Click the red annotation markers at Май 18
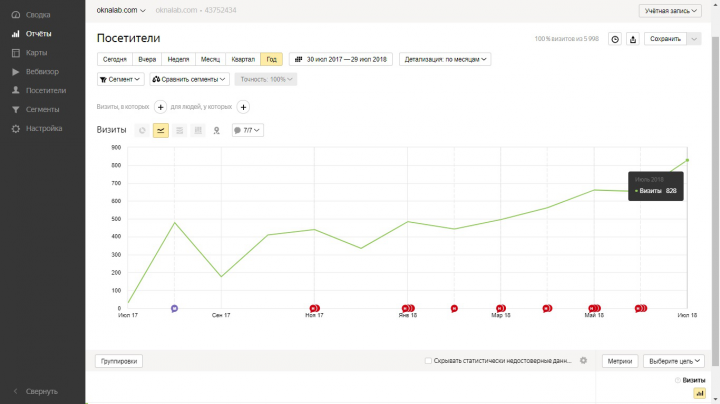720x404 pixels. coord(595,309)
